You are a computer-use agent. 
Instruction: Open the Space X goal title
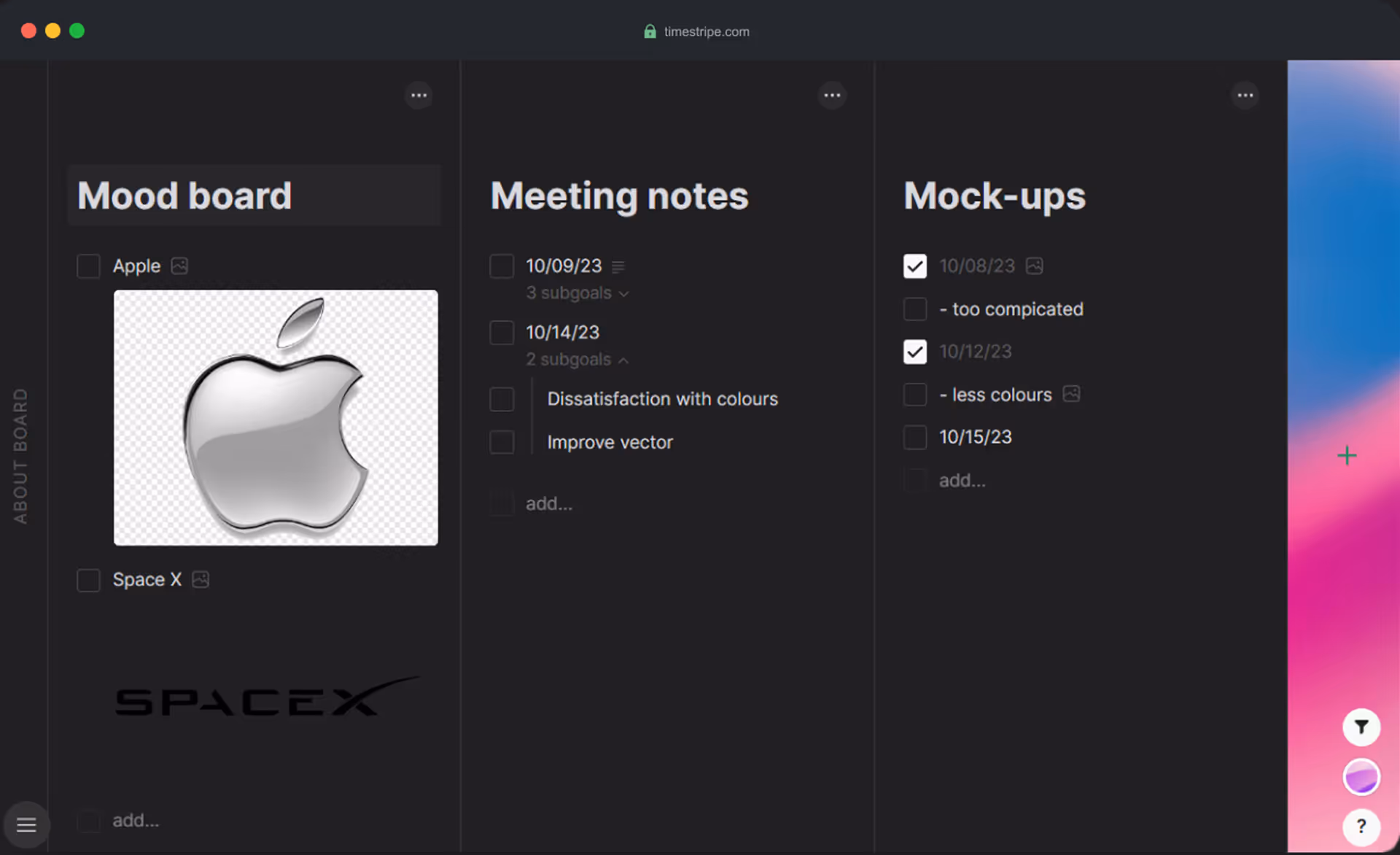pos(147,580)
